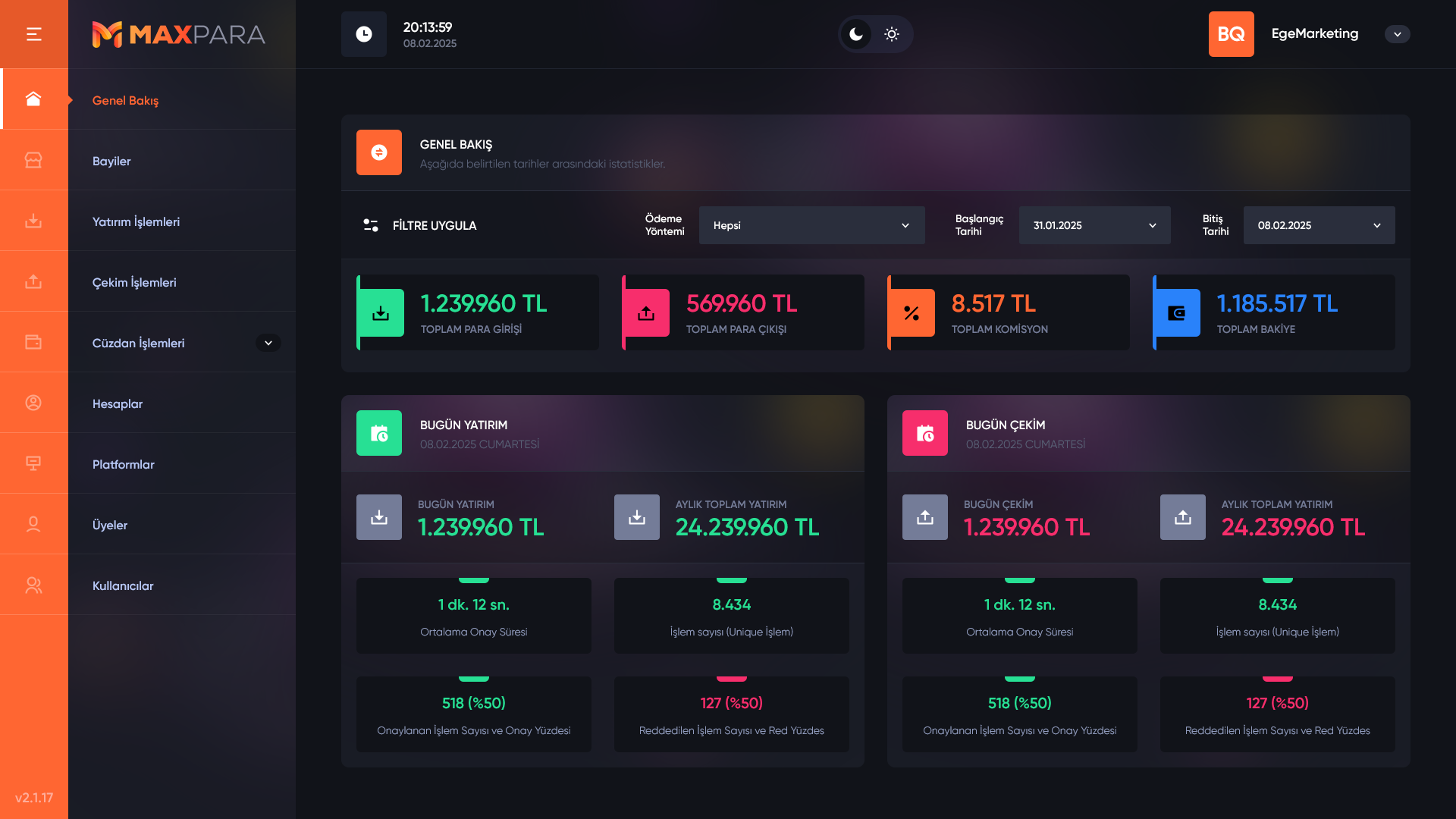Screen dimensions: 1456x819
Task: Click the BQ profile avatar
Action: click(x=1231, y=34)
